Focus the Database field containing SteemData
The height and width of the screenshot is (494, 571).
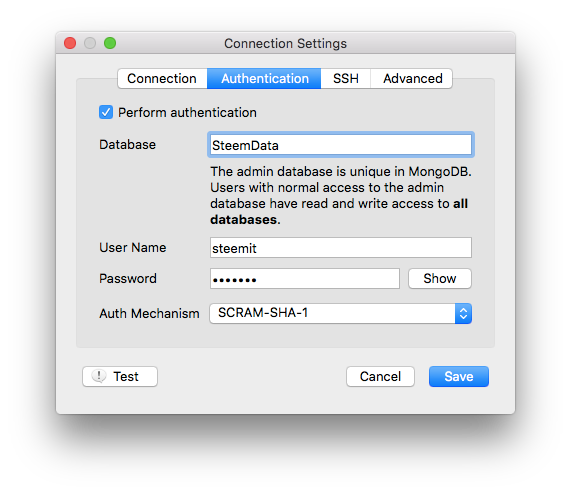click(341, 145)
